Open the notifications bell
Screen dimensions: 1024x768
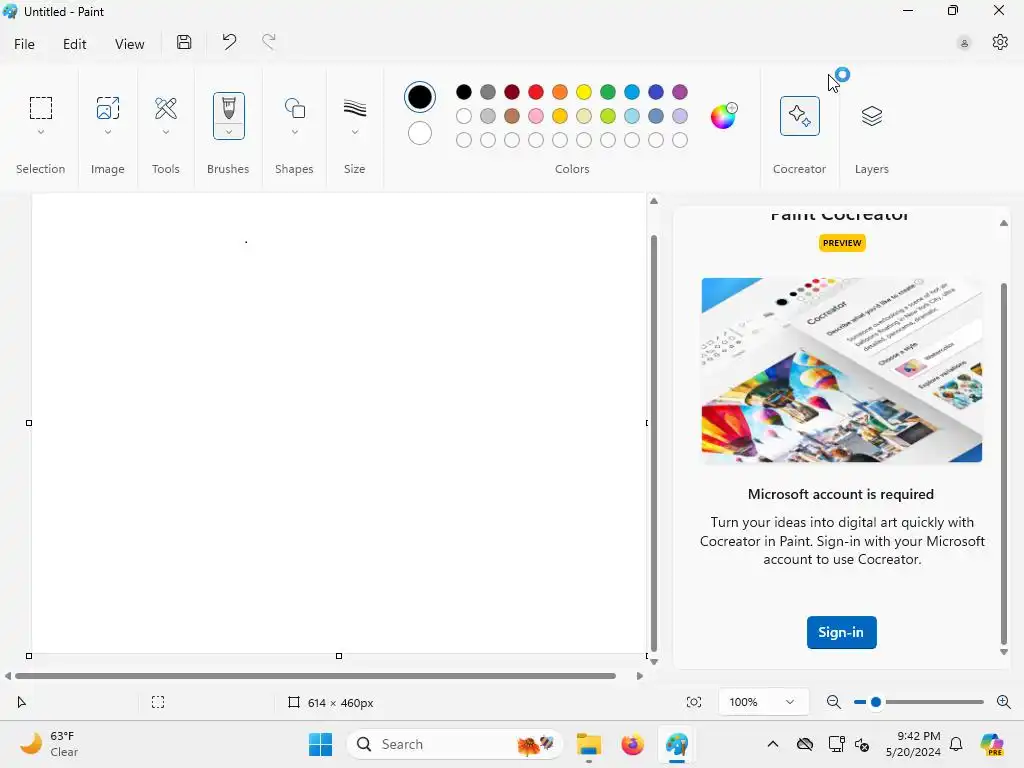coord(956,744)
